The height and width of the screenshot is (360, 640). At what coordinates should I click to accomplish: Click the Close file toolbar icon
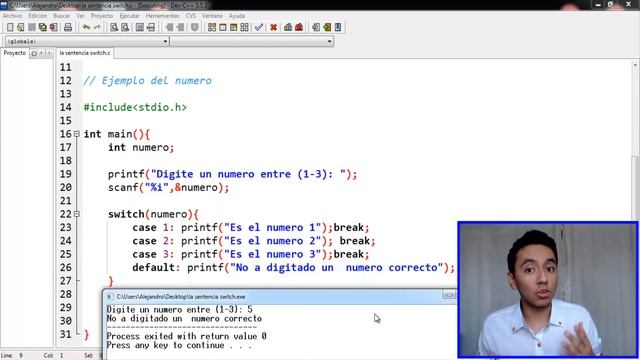tap(53, 27)
